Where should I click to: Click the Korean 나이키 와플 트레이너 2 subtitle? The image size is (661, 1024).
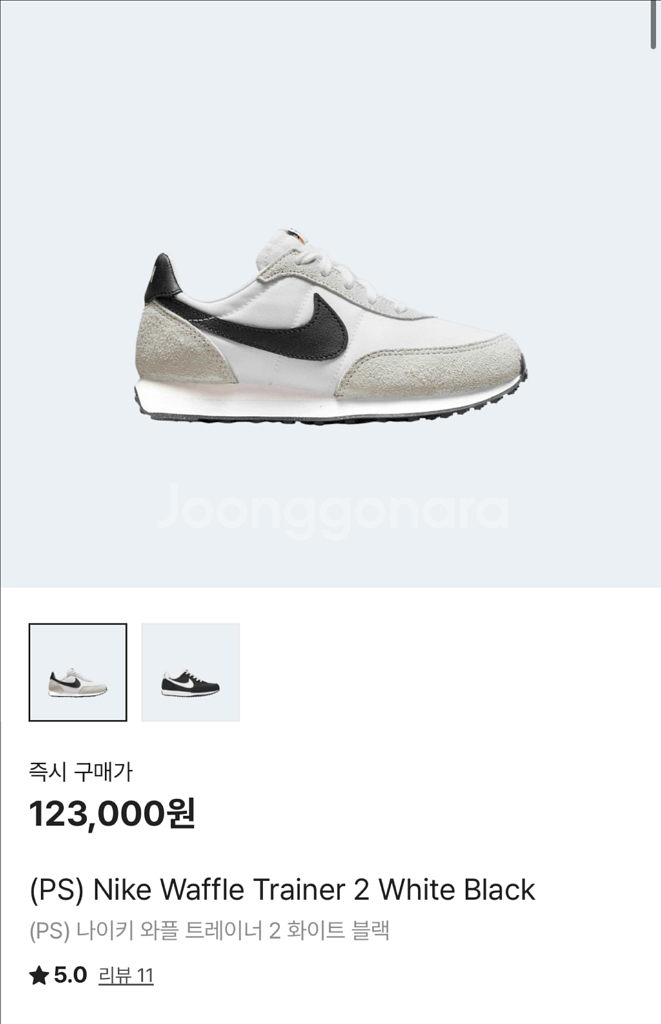(x=210, y=931)
